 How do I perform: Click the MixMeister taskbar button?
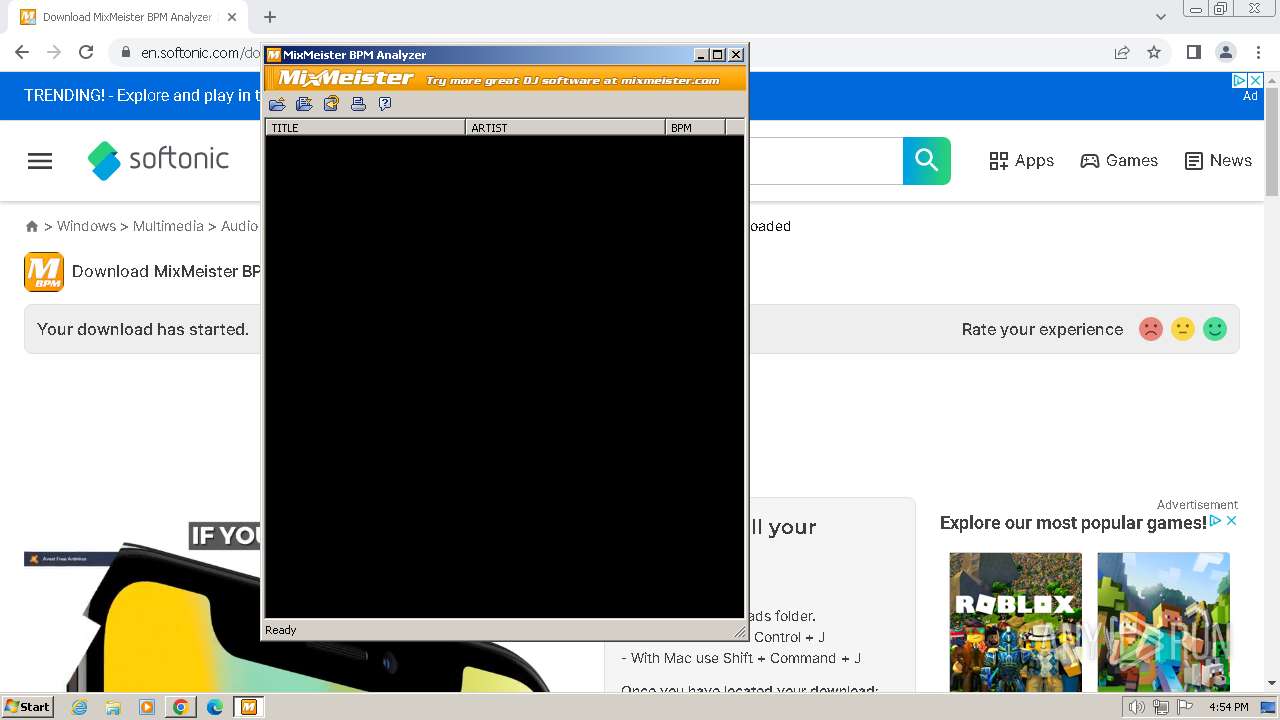249,707
